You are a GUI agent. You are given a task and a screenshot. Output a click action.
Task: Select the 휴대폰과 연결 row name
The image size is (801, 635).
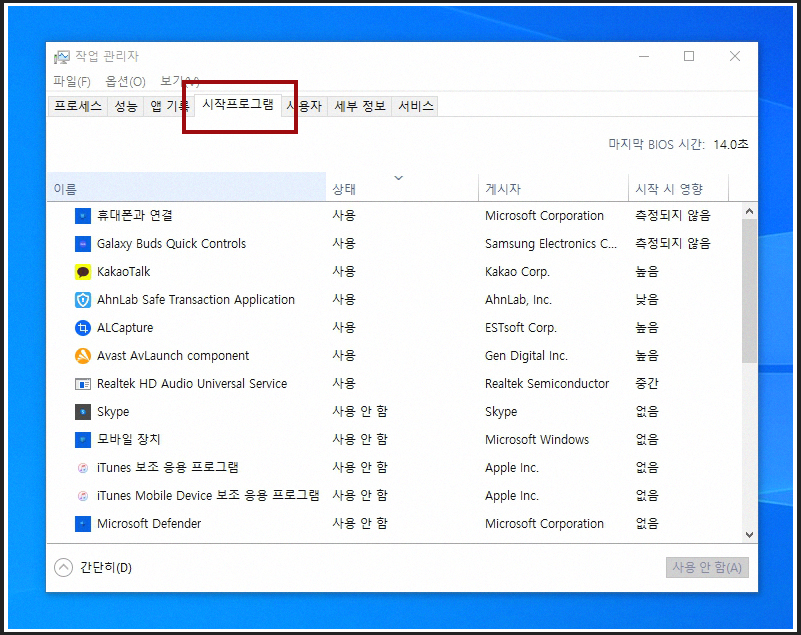coord(135,216)
